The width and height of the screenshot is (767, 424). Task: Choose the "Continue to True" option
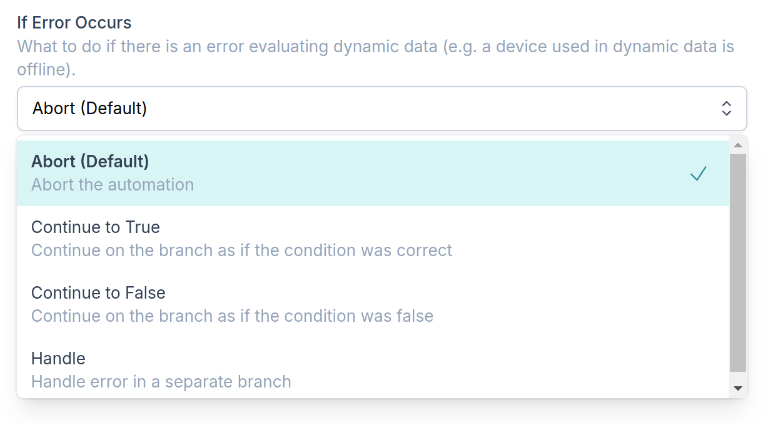click(96, 227)
